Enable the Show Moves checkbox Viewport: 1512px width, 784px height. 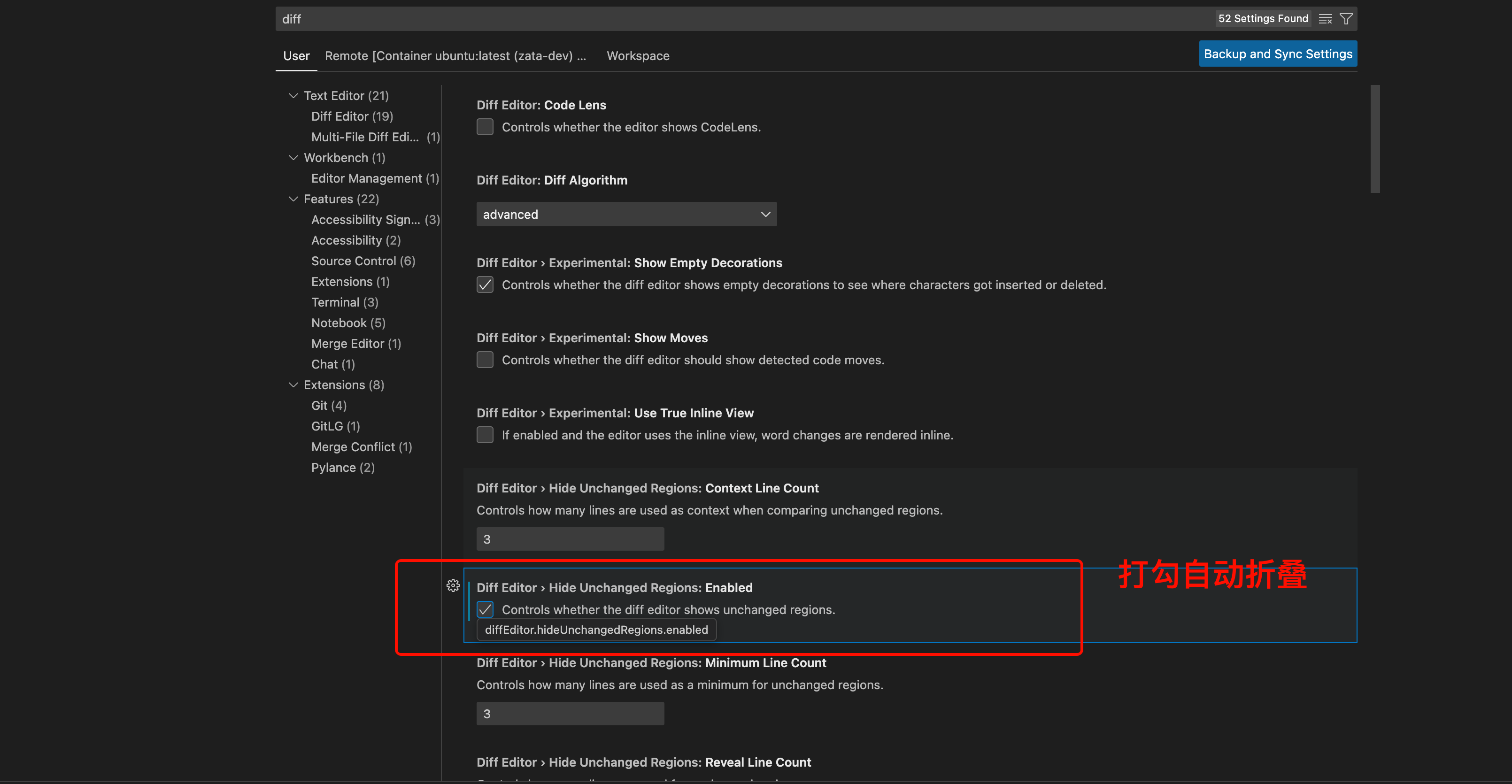(x=485, y=360)
